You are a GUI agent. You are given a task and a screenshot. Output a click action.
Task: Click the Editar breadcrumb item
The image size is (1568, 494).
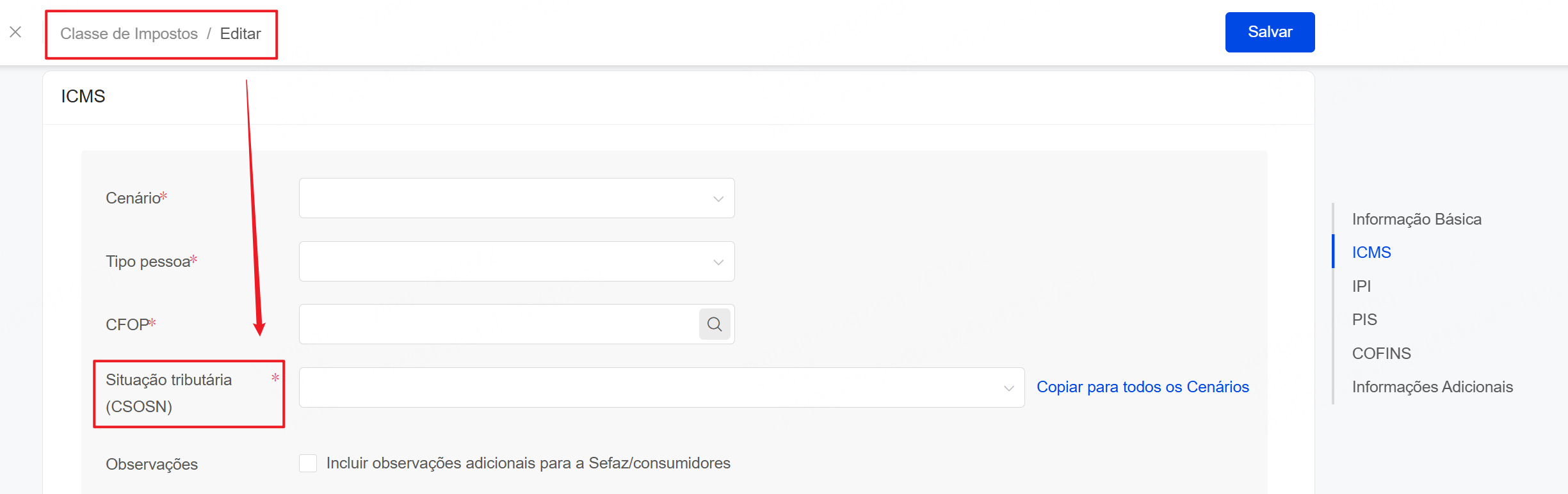point(240,34)
